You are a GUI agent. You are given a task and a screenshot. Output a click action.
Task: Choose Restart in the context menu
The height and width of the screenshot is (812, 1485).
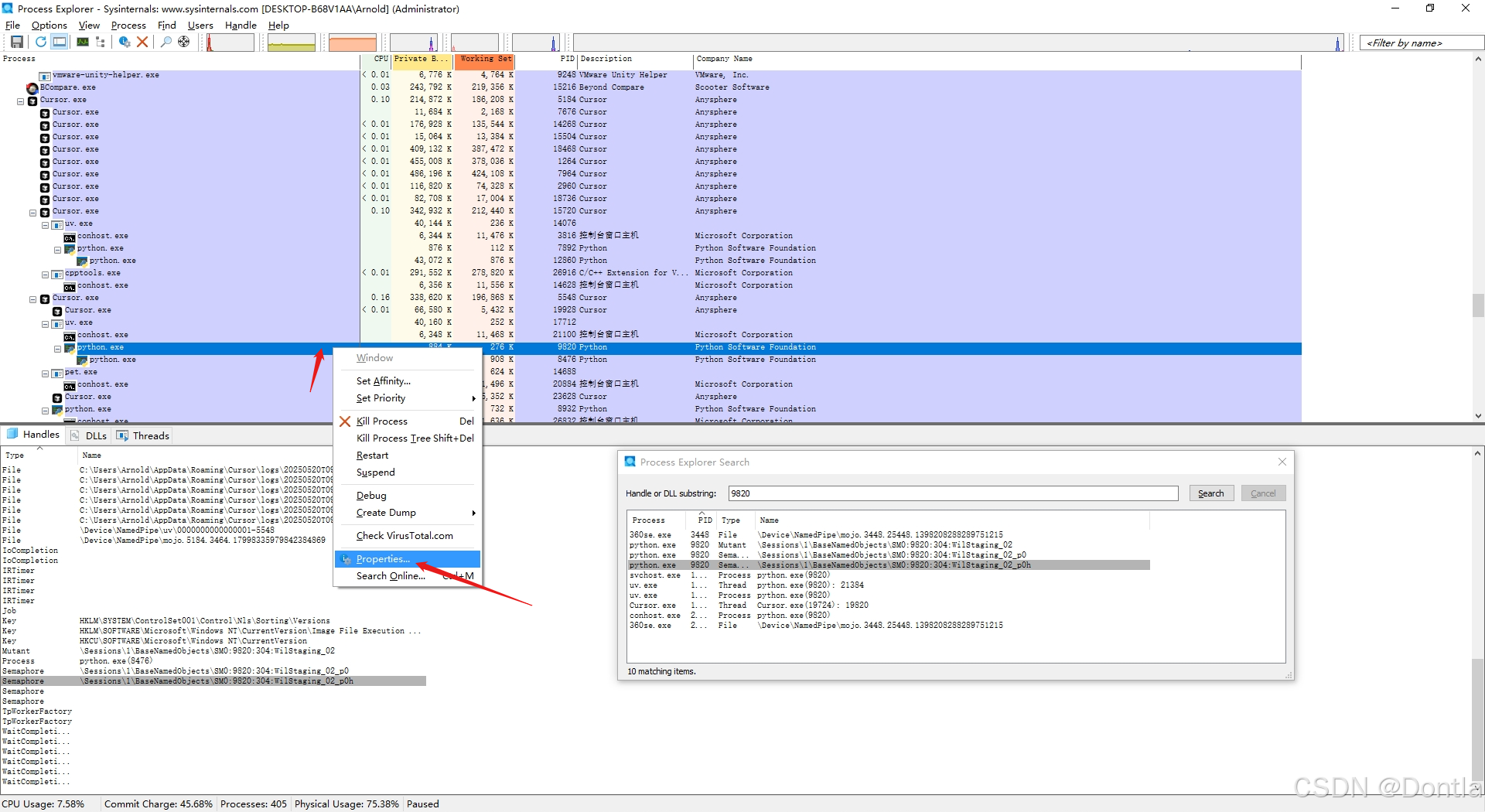point(408,455)
